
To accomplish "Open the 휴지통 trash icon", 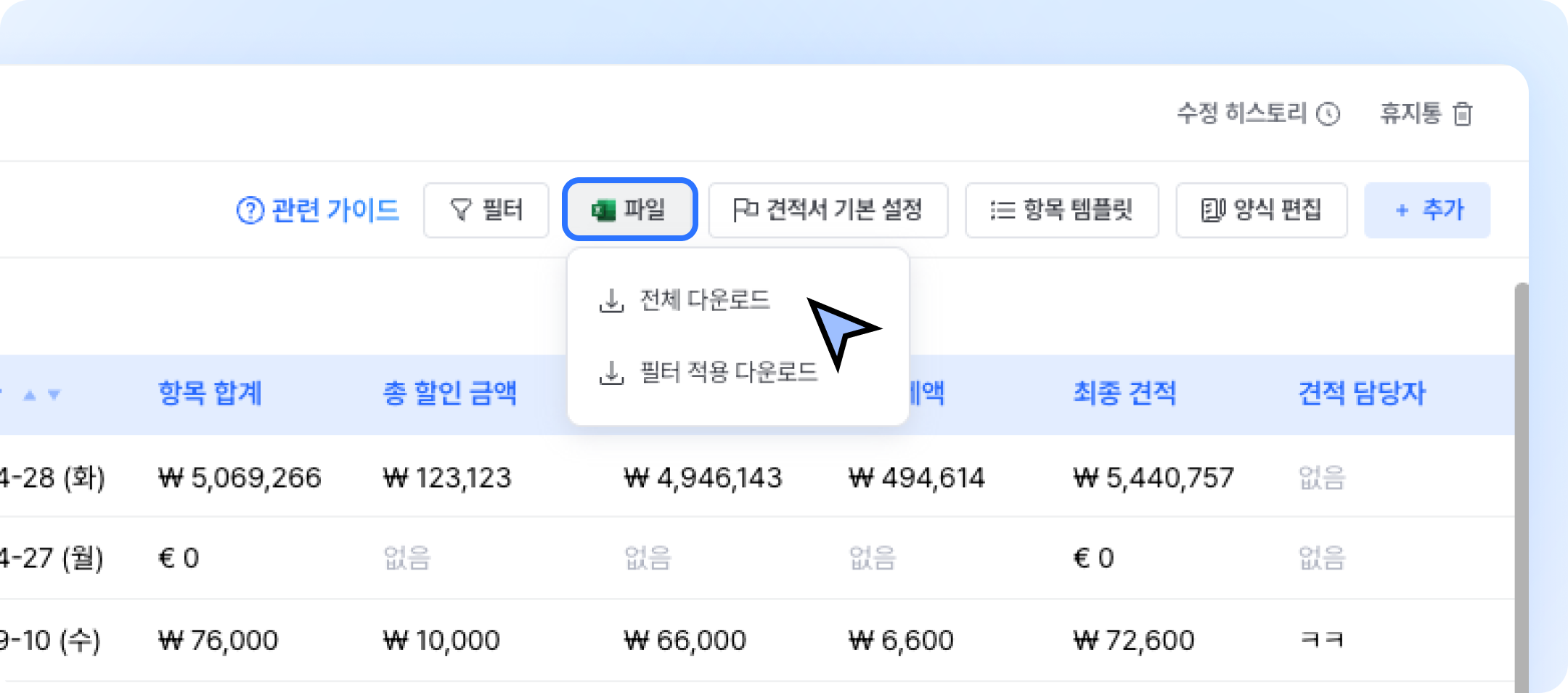I will click(x=1463, y=114).
